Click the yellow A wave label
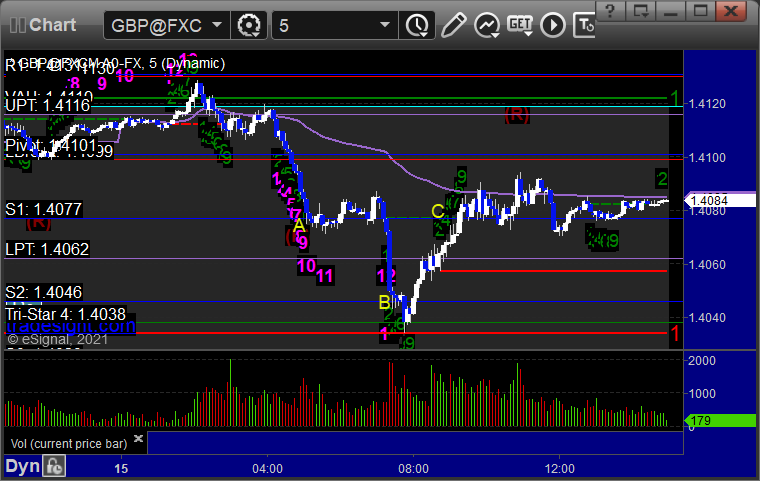This screenshot has height=481, width=760. coord(299,225)
